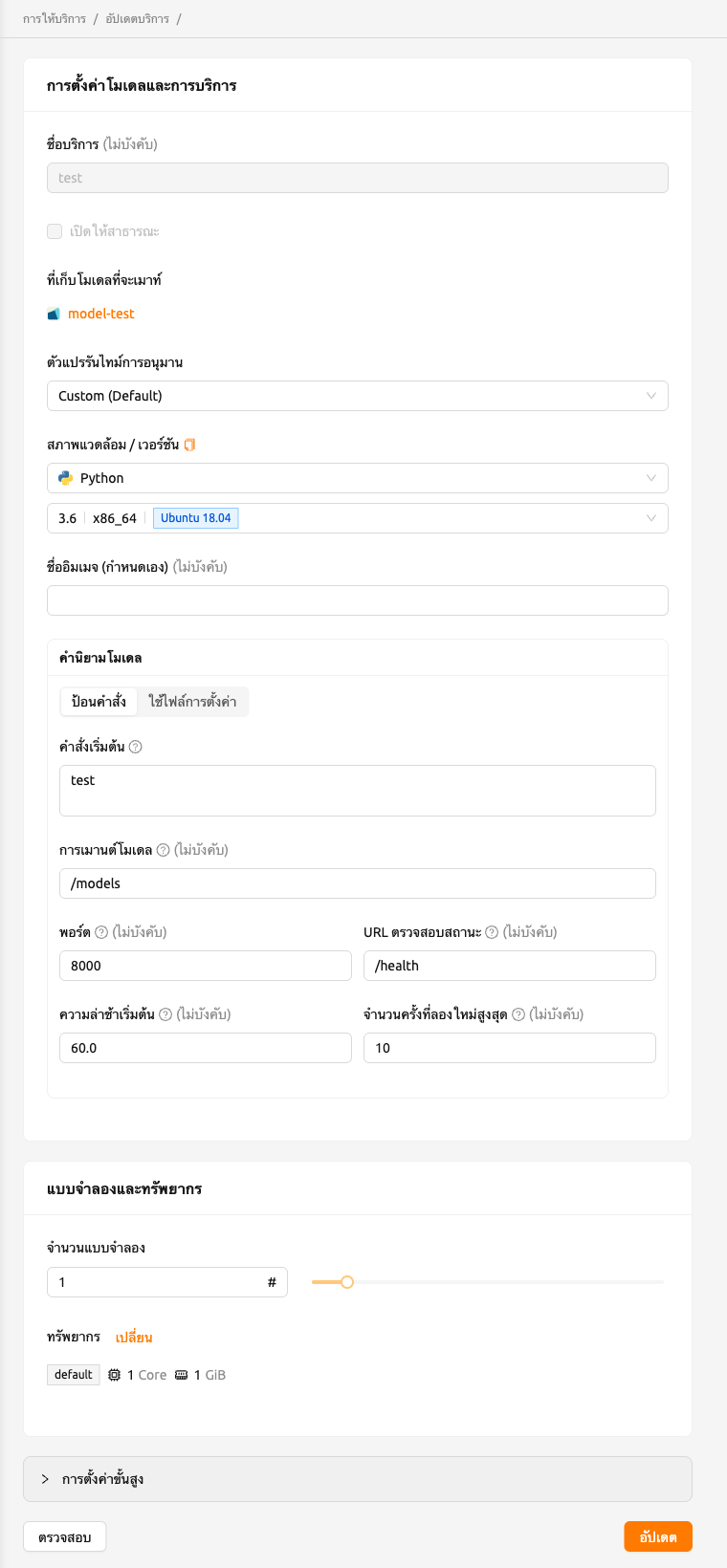Click the model-test folder icon
Image resolution: width=727 pixels, height=1568 pixels.
pyautogui.click(x=54, y=314)
